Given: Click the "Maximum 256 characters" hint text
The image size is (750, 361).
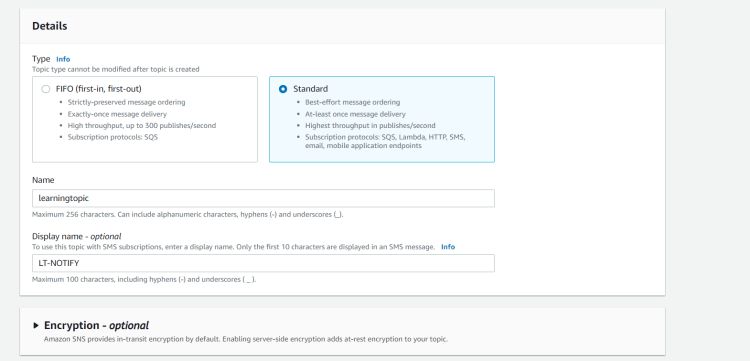Looking at the screenshot, I should pyautogui.click(x=188, y=215).
